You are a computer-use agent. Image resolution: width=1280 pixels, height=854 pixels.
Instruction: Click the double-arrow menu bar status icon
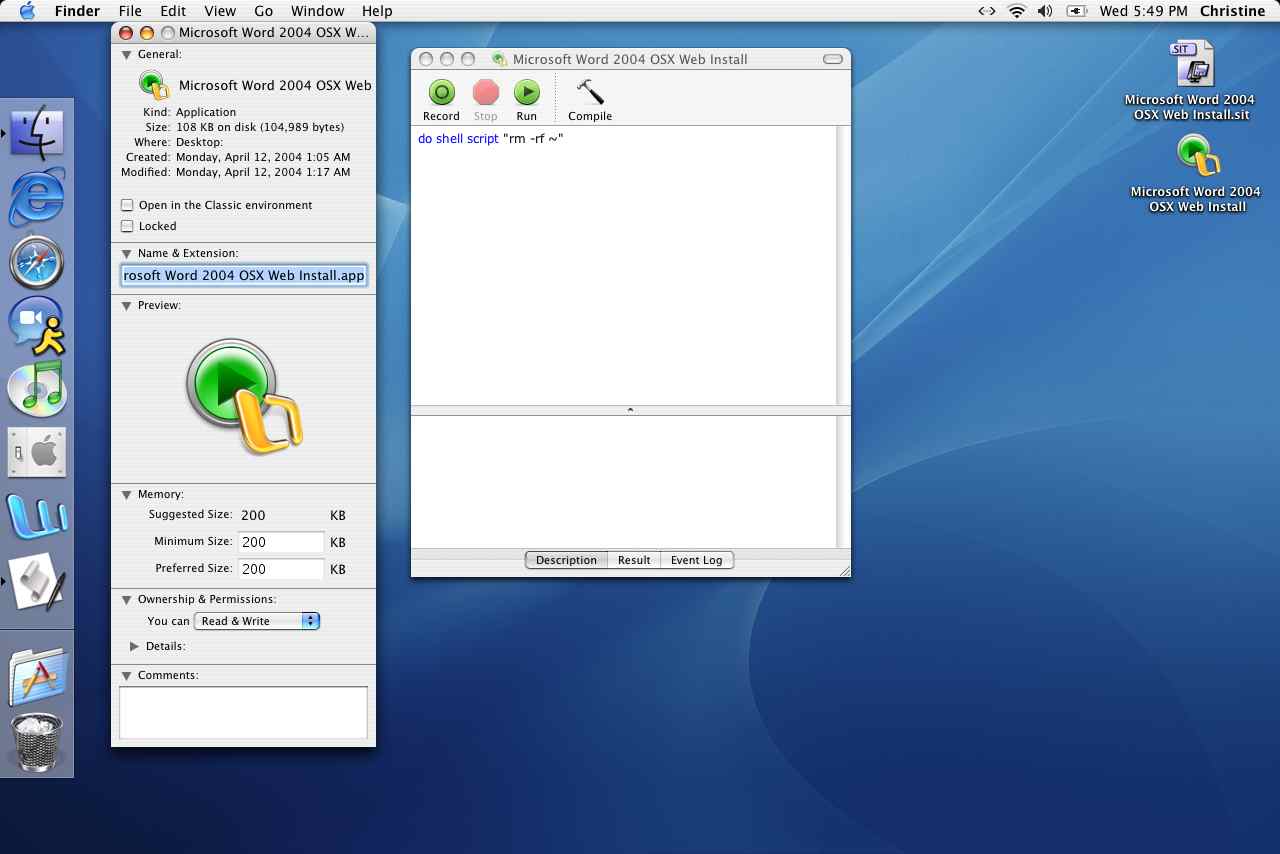[987, 11]
